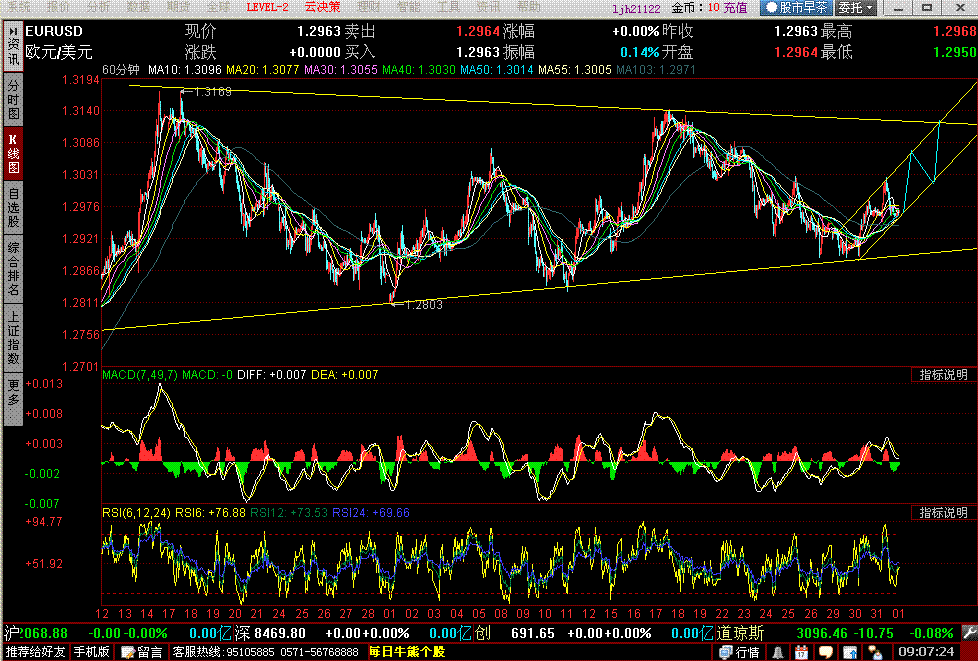Screen dimensions: 978x661
Task: Open the calendar icon in status bar
Action: (803, 652)
